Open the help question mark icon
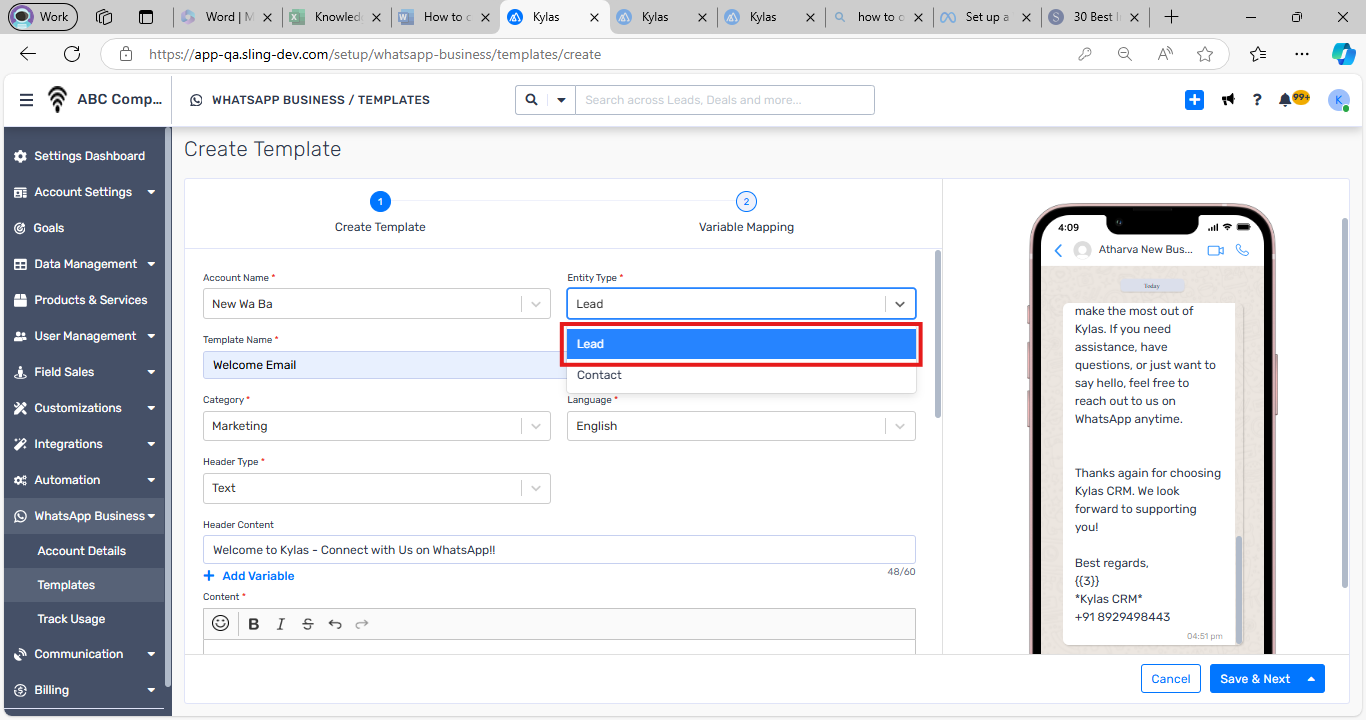The height and width of the screenshot is (720, 1366). (1257, 100)
